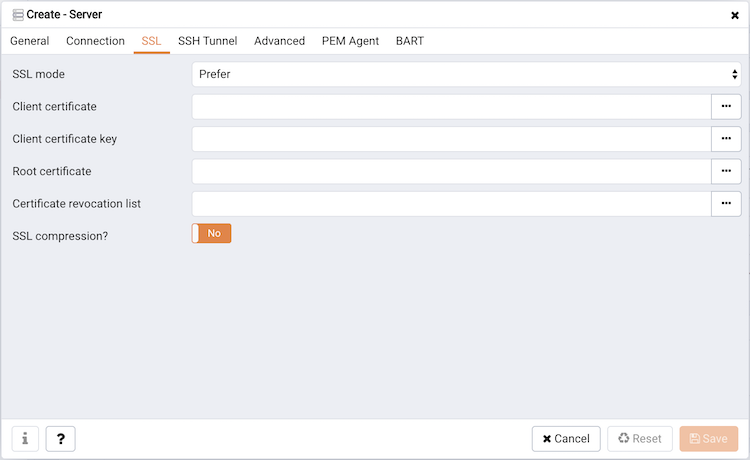Click the 'Root certificate' label
This screenshot has height=460, width=750.
(x=52, y=171)
